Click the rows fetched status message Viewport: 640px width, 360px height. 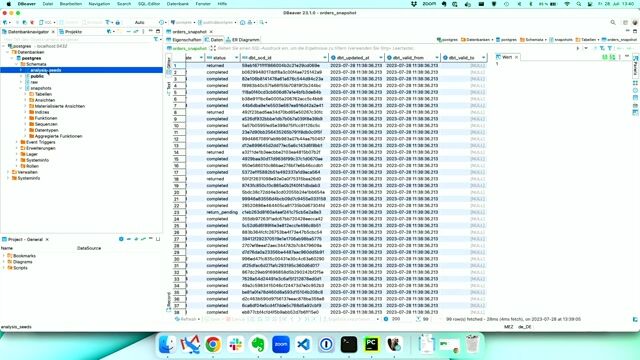(513, 319)
